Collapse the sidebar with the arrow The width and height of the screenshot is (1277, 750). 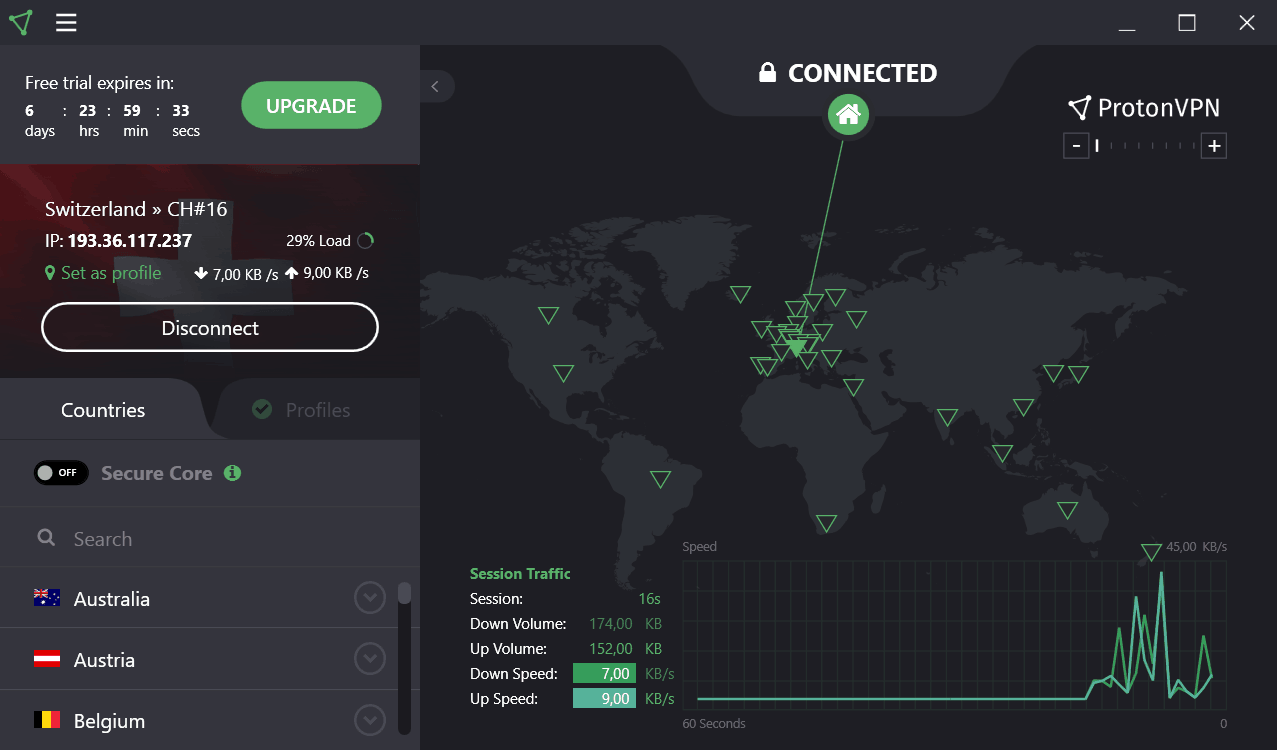coord(436,86)
